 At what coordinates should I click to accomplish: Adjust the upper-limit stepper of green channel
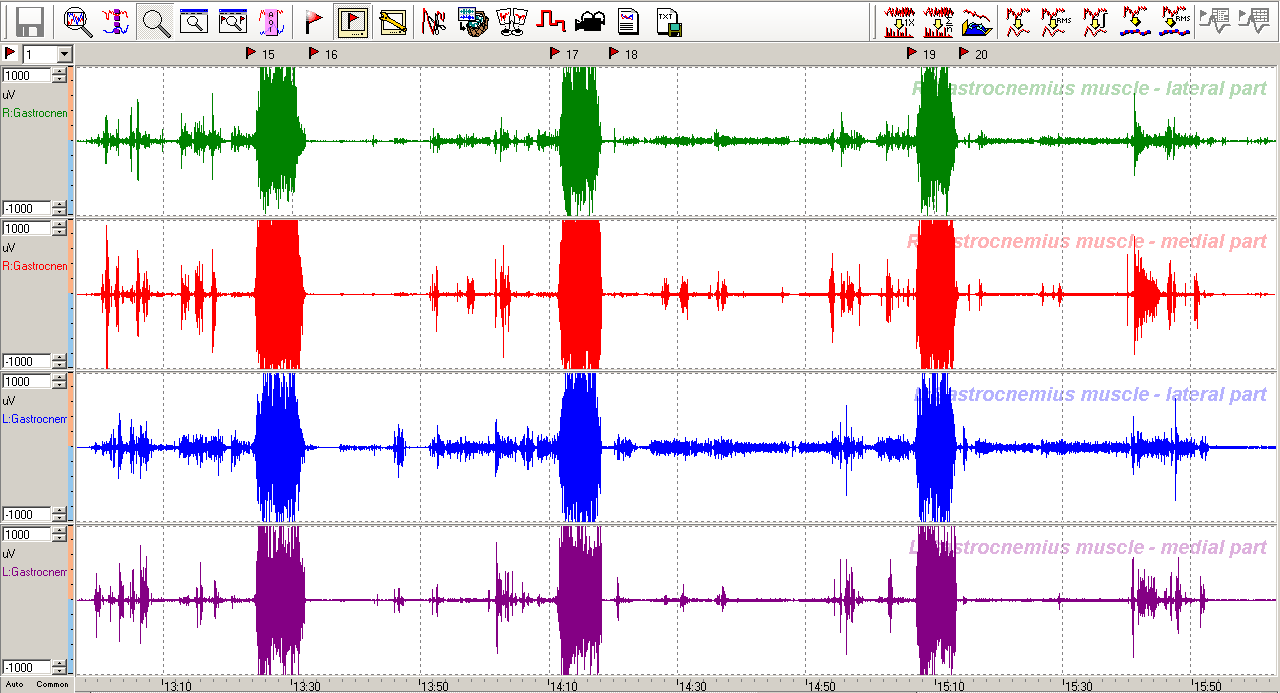click(x=60, y=75)
